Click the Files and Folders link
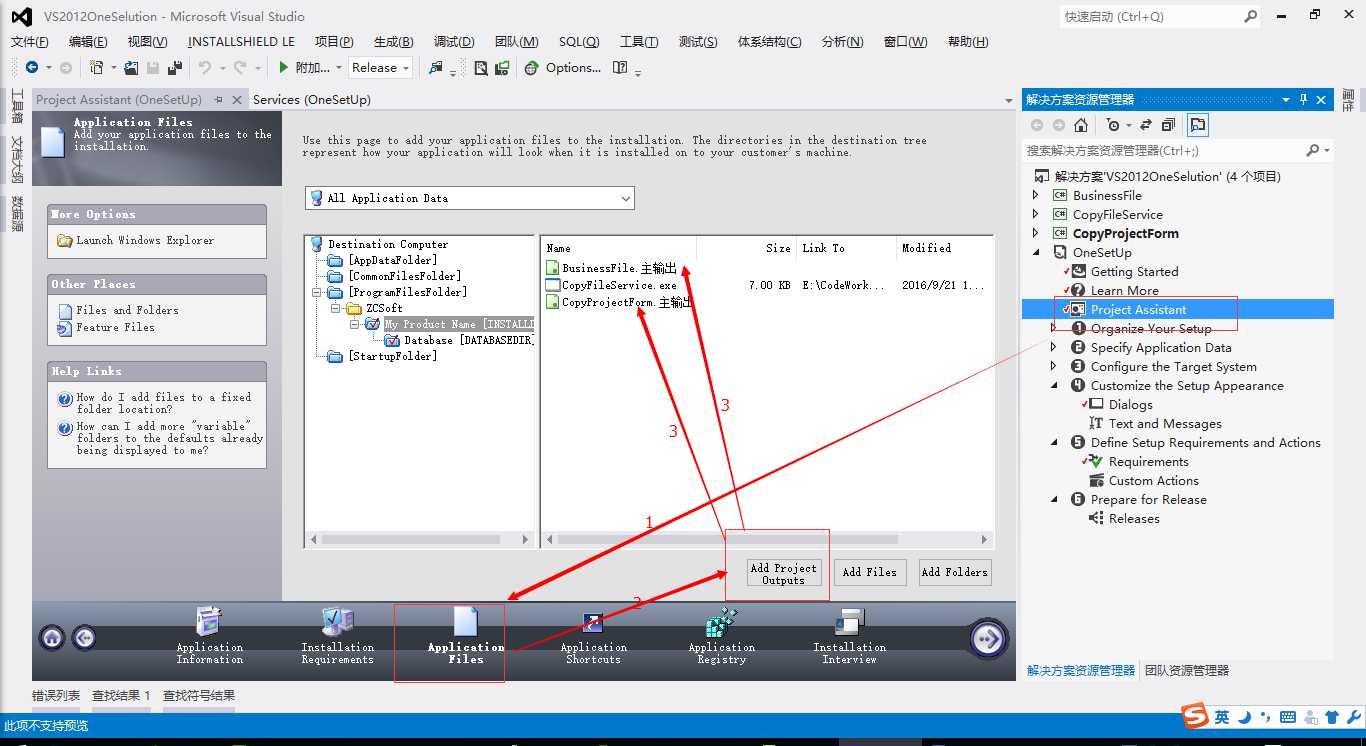1366x746 pixels. click(x=127, y=310)
